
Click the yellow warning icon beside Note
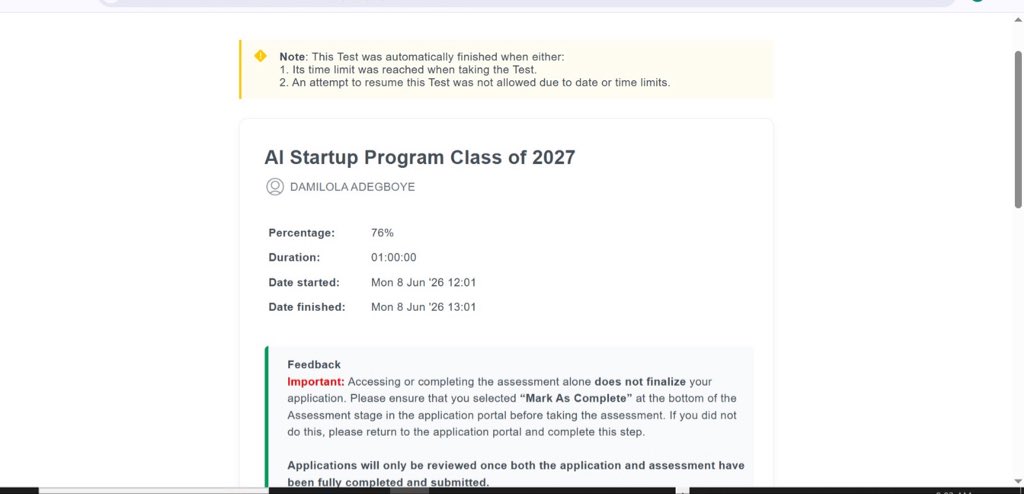[261, 56]
